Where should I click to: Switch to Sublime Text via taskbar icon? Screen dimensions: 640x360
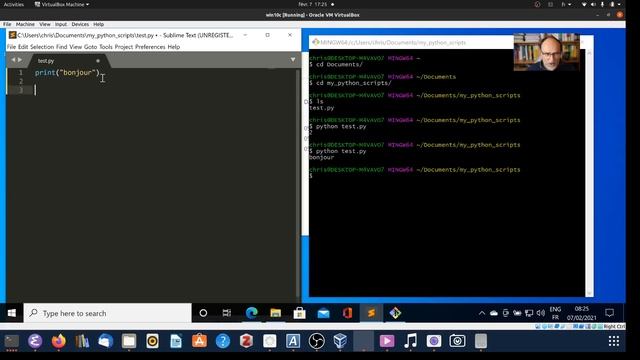coord(371,313)
